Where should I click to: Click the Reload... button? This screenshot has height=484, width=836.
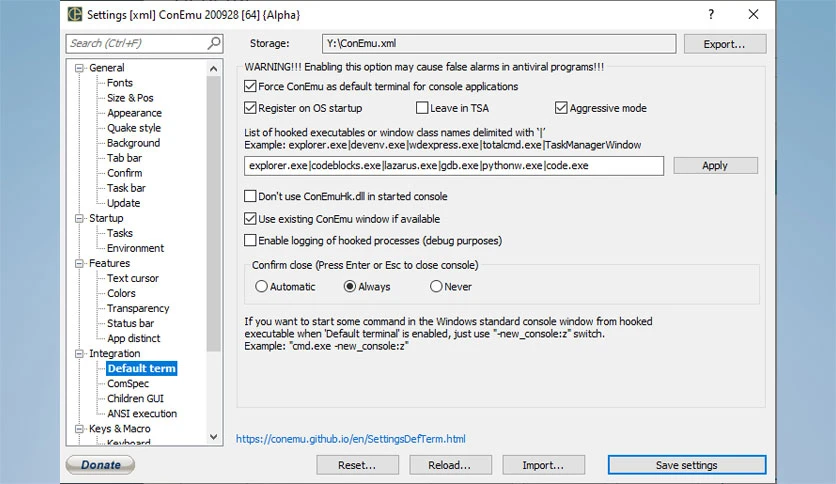tap(449, 465)
